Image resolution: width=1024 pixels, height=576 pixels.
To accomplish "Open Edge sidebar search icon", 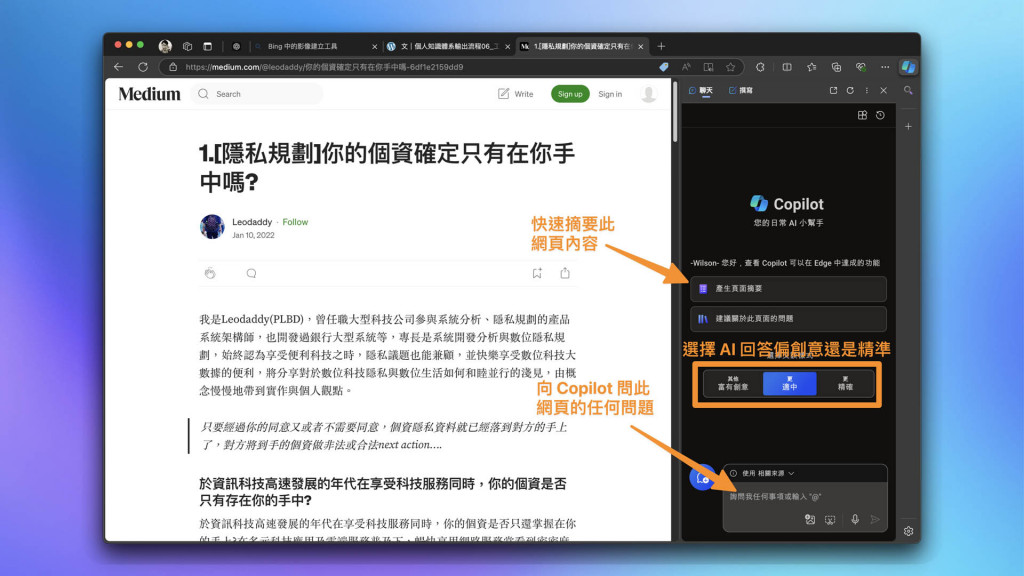I will (908, 90).
